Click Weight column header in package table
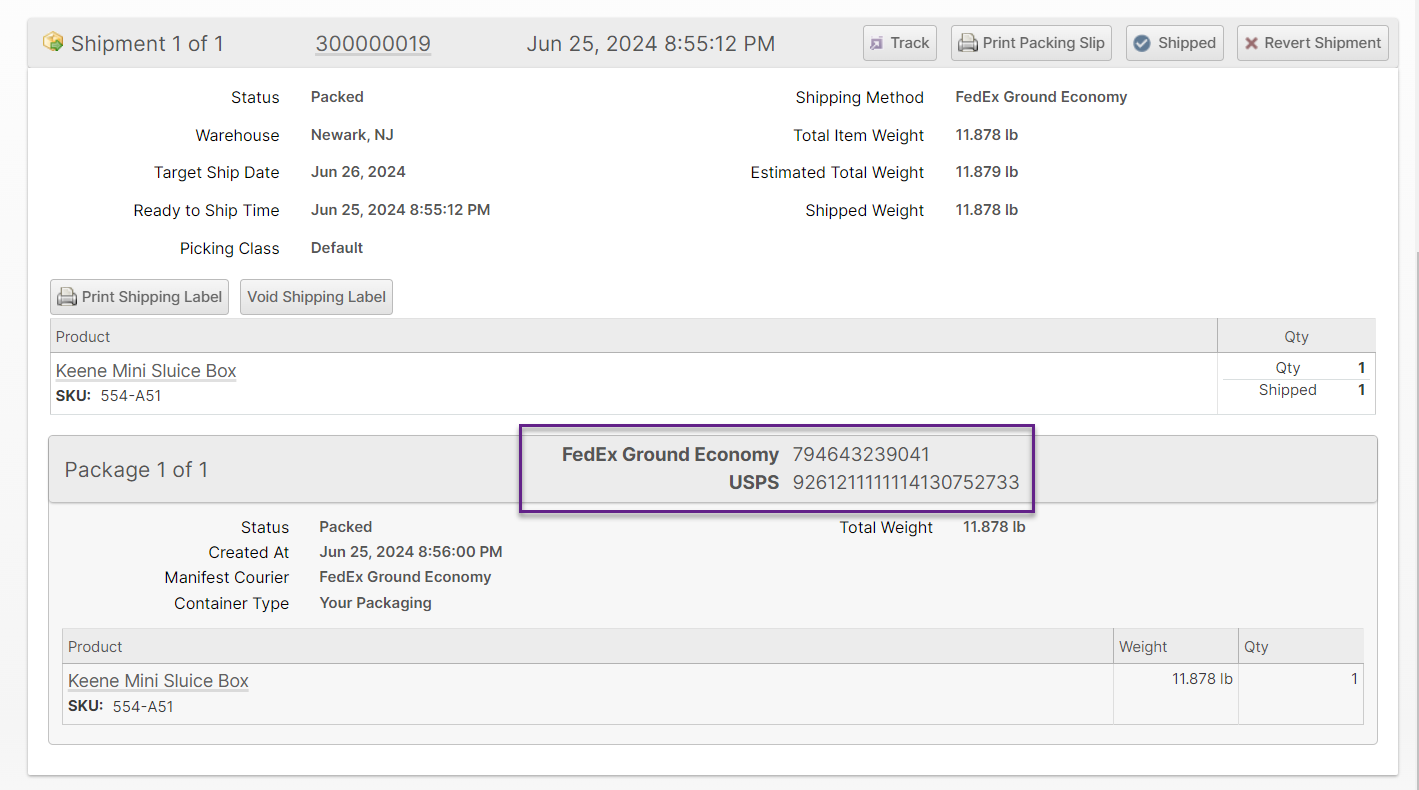 coord(1143,647)
